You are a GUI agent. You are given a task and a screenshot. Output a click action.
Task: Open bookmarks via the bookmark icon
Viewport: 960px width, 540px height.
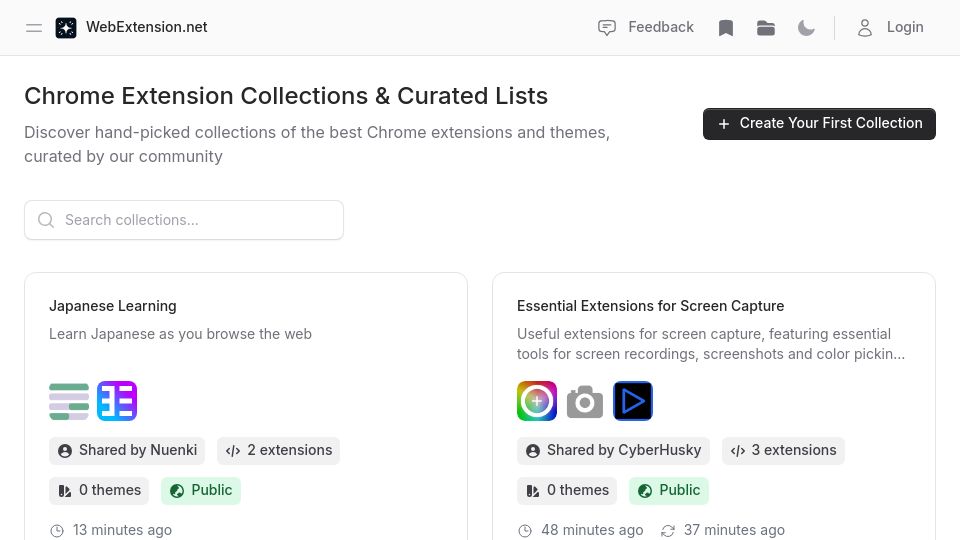pyautogui.click(x=726, y=28)
